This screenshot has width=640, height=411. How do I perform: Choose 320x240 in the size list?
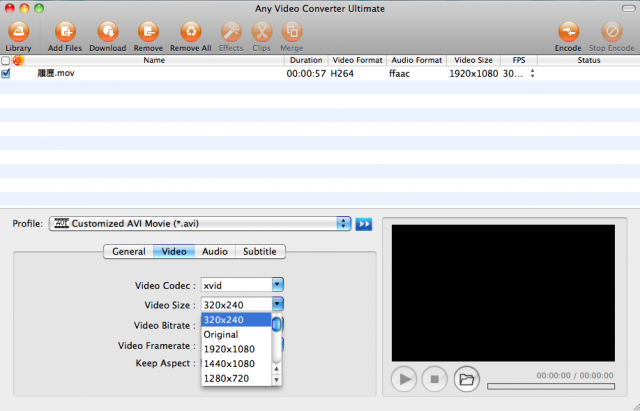point(236,320)
